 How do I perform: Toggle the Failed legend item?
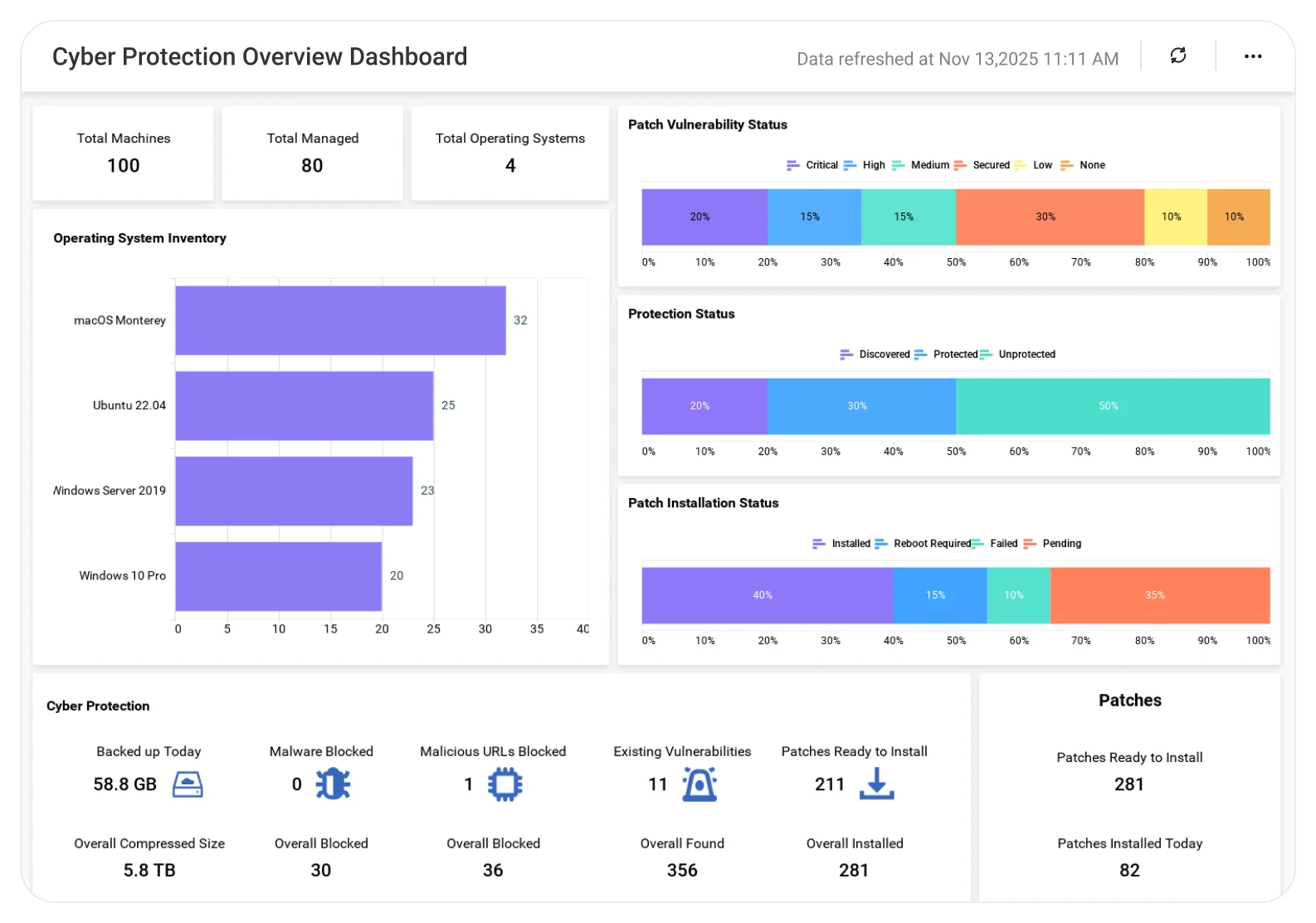994,544
